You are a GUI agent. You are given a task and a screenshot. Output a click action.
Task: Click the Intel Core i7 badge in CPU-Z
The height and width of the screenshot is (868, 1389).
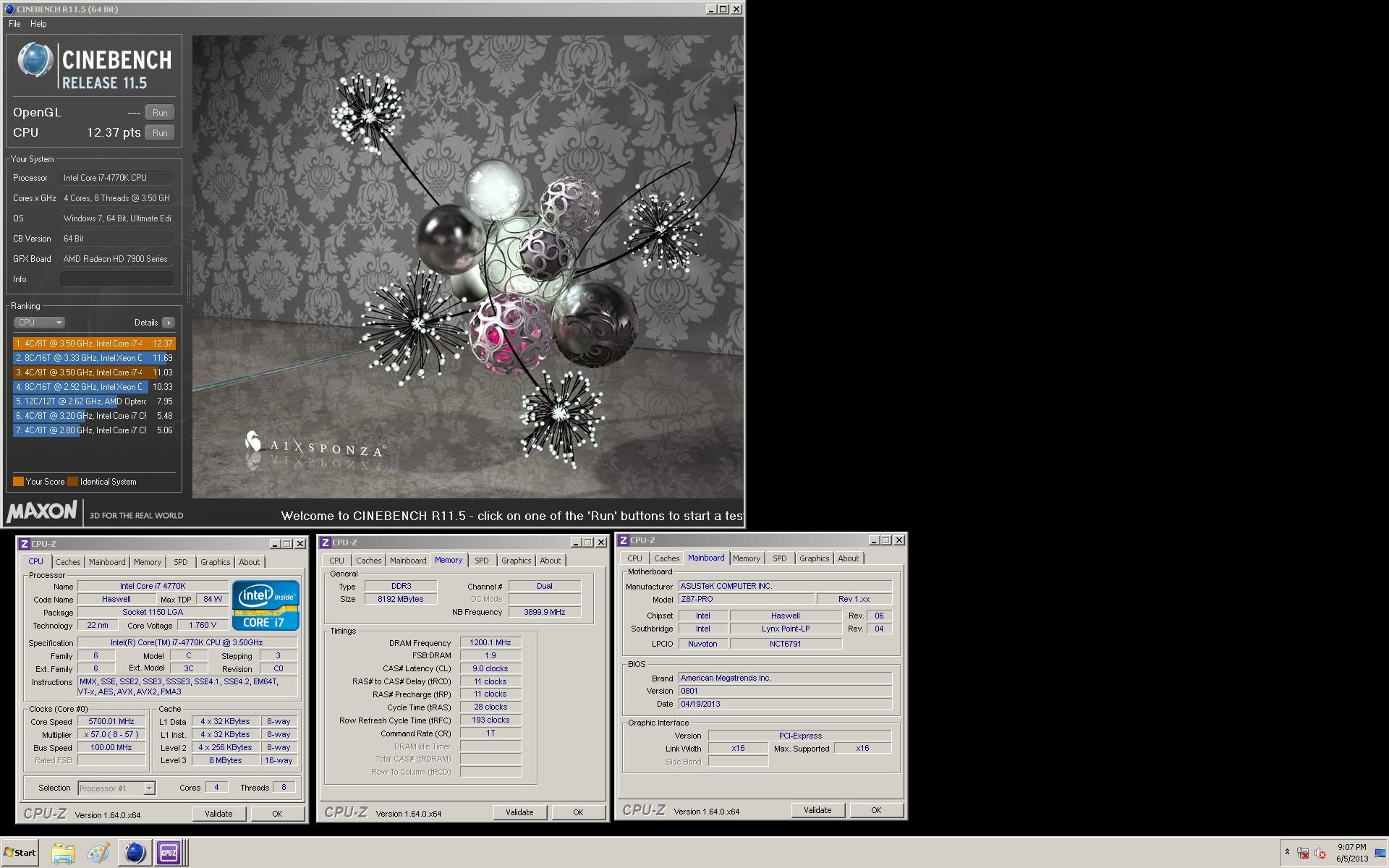[x=266, y=605]
